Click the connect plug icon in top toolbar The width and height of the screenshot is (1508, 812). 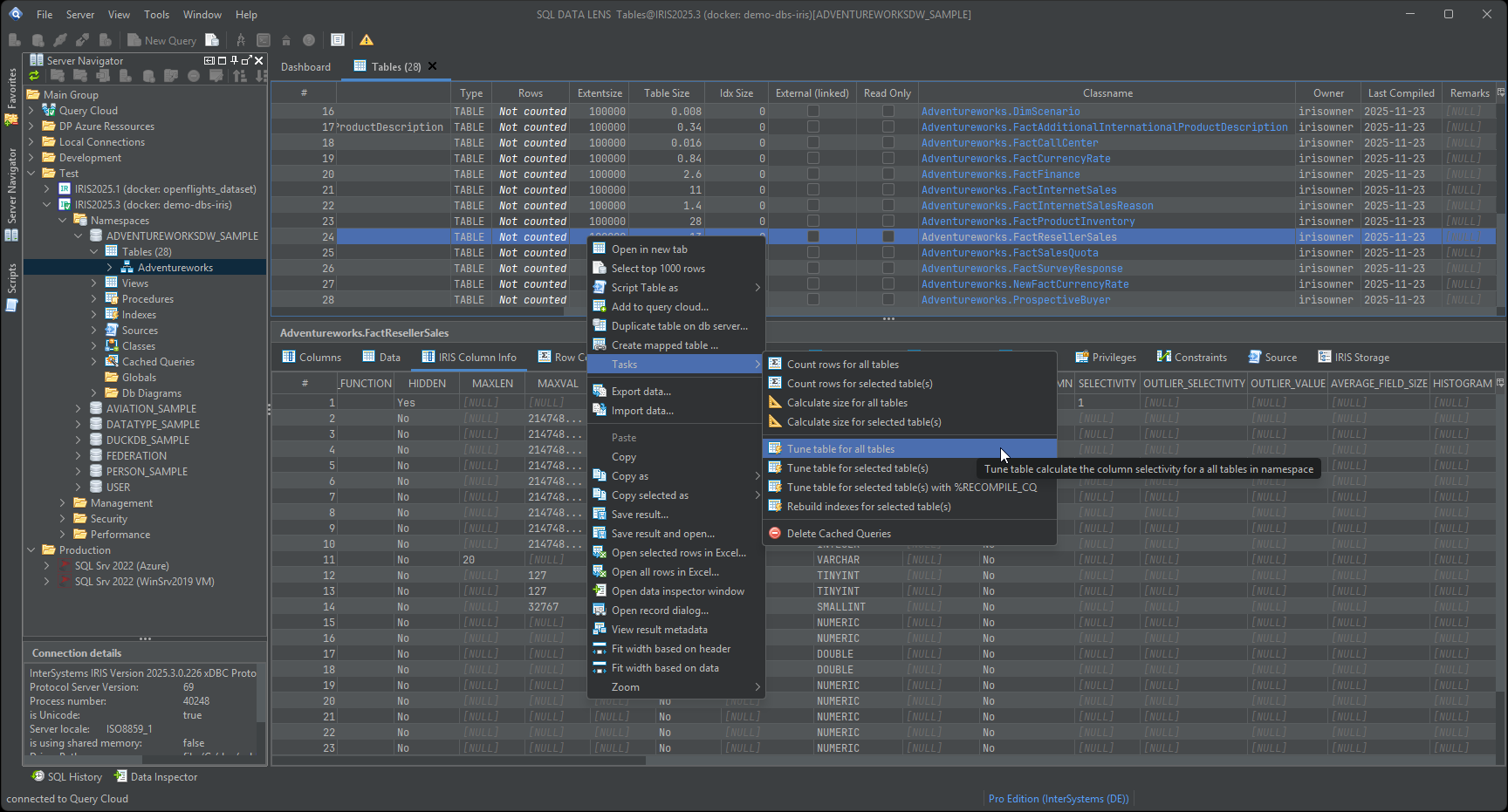(x=60, y=40)
